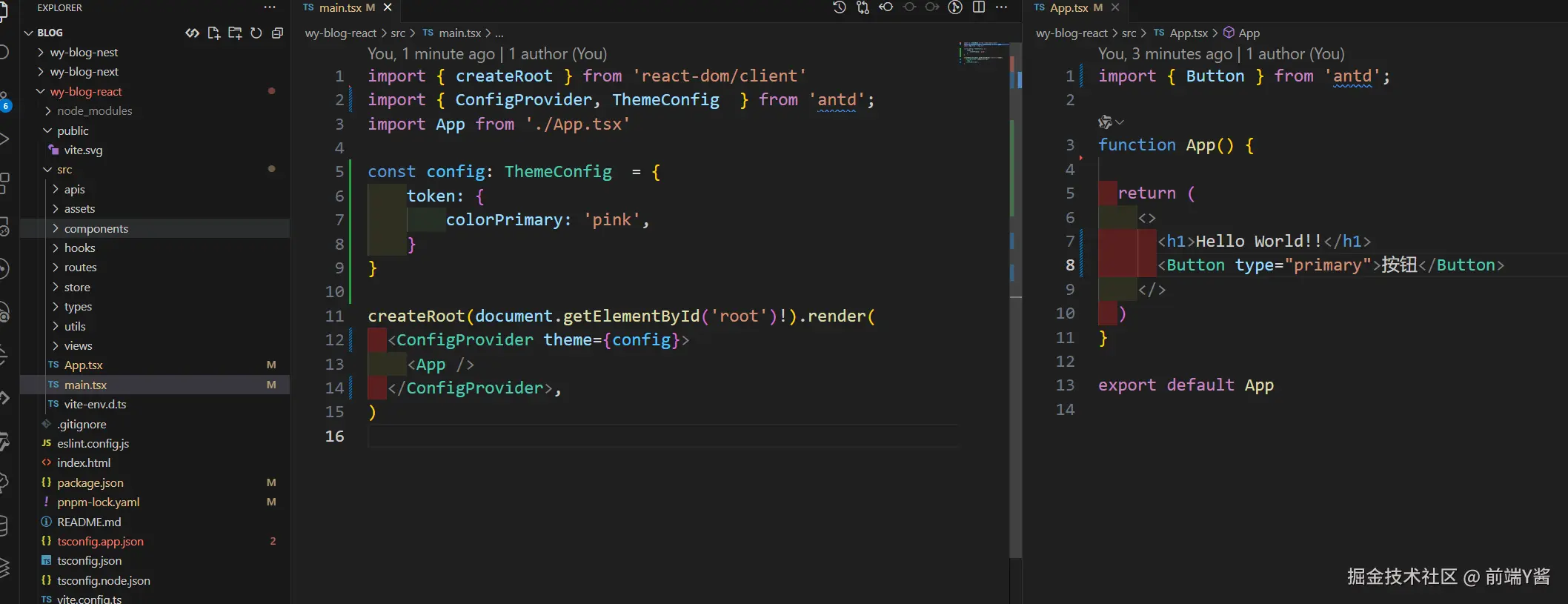Click line number 8 in App.tsx gutter
This screenshot has height=604, width=1568.
[1069, 265]
